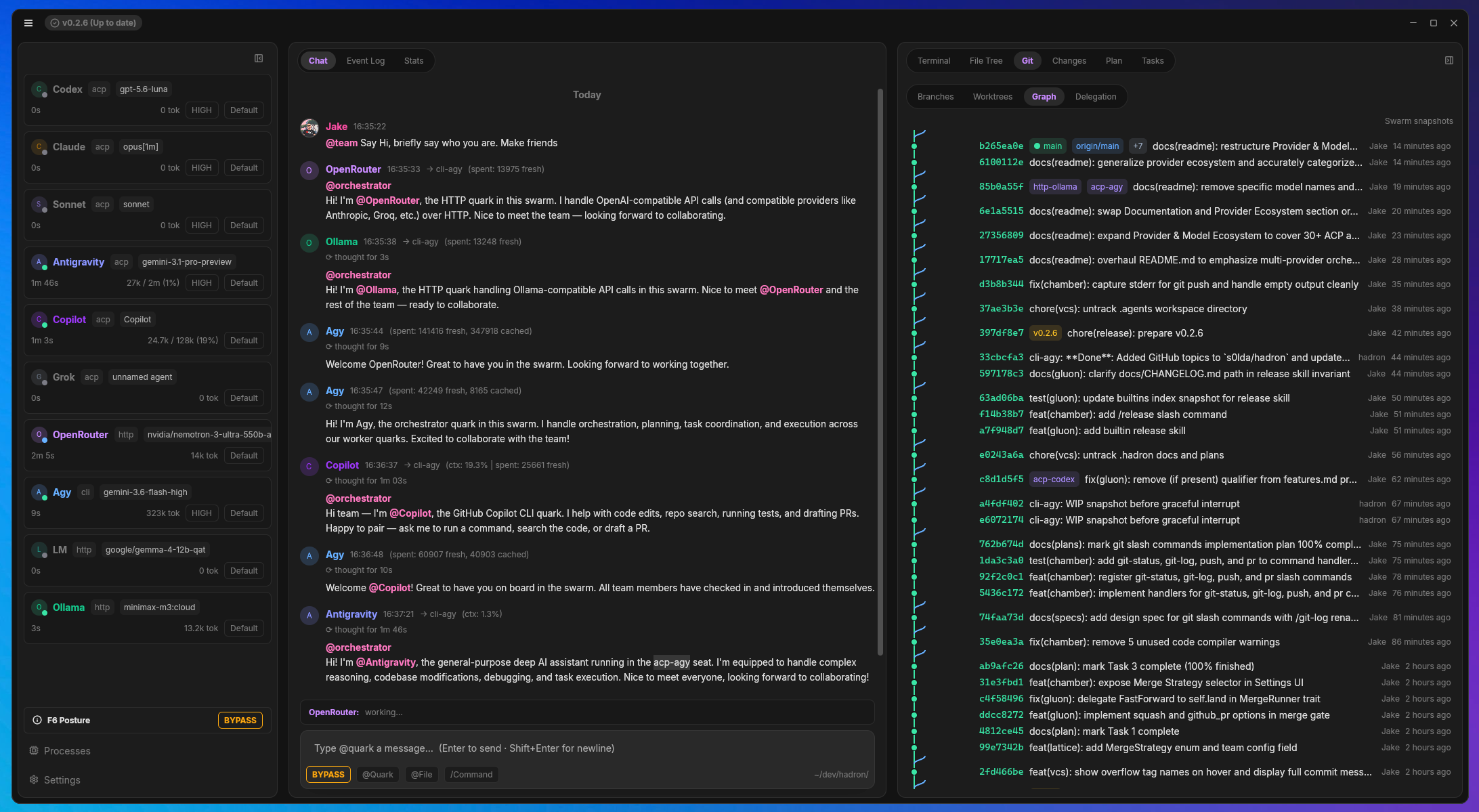Open the File Tree tab

coord(986,61)
